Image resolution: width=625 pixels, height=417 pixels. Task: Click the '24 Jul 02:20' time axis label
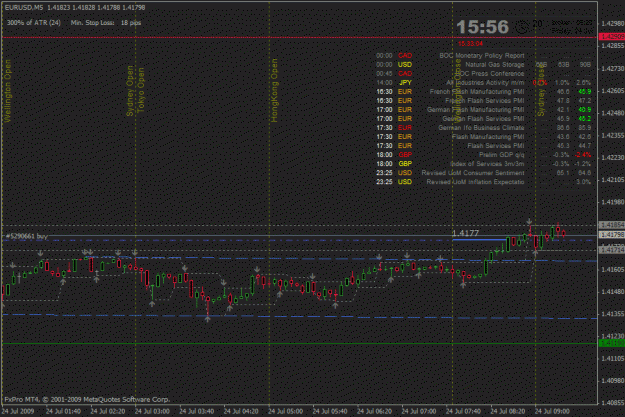point(108,411)
